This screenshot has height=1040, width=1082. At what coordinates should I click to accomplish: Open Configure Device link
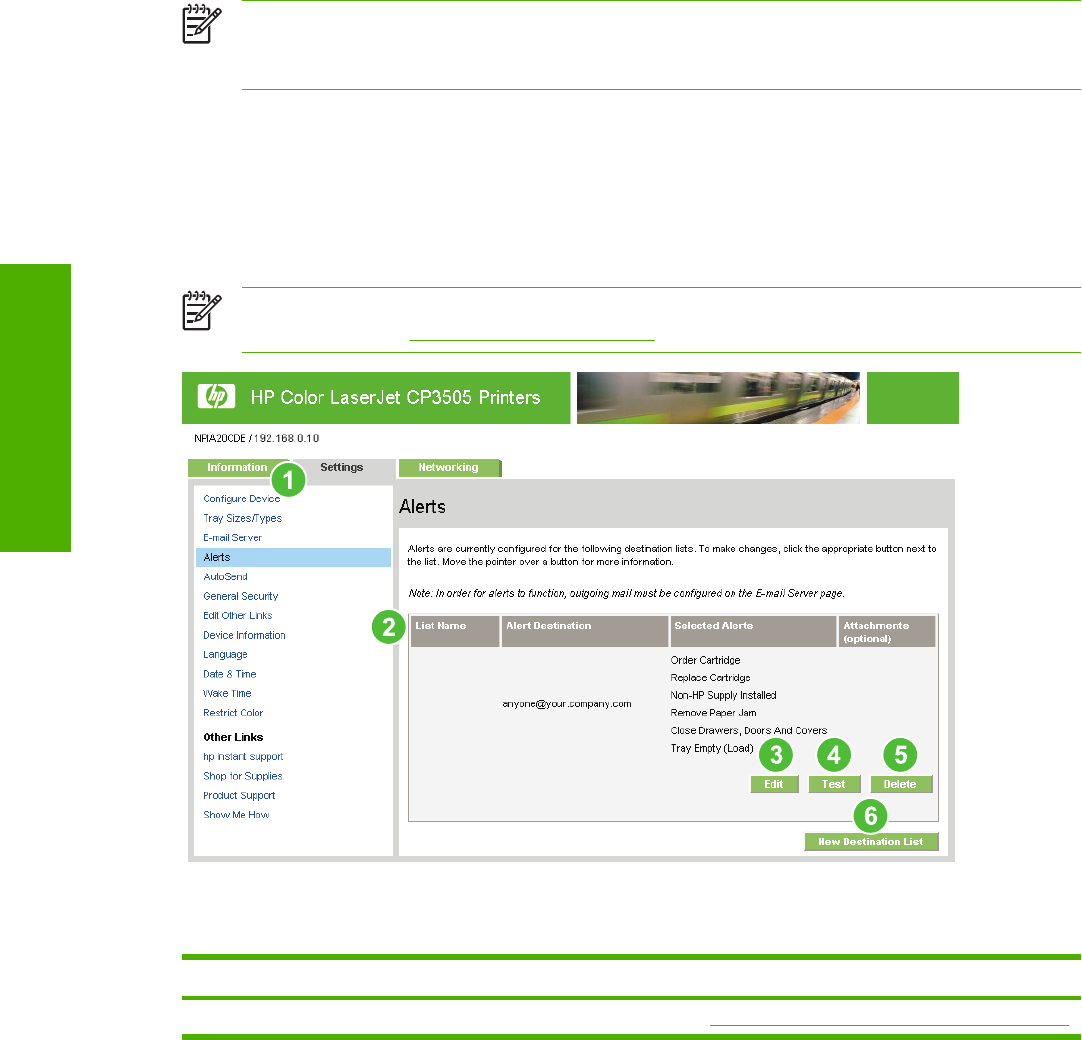pyautogui.click(x=242, y=499)
